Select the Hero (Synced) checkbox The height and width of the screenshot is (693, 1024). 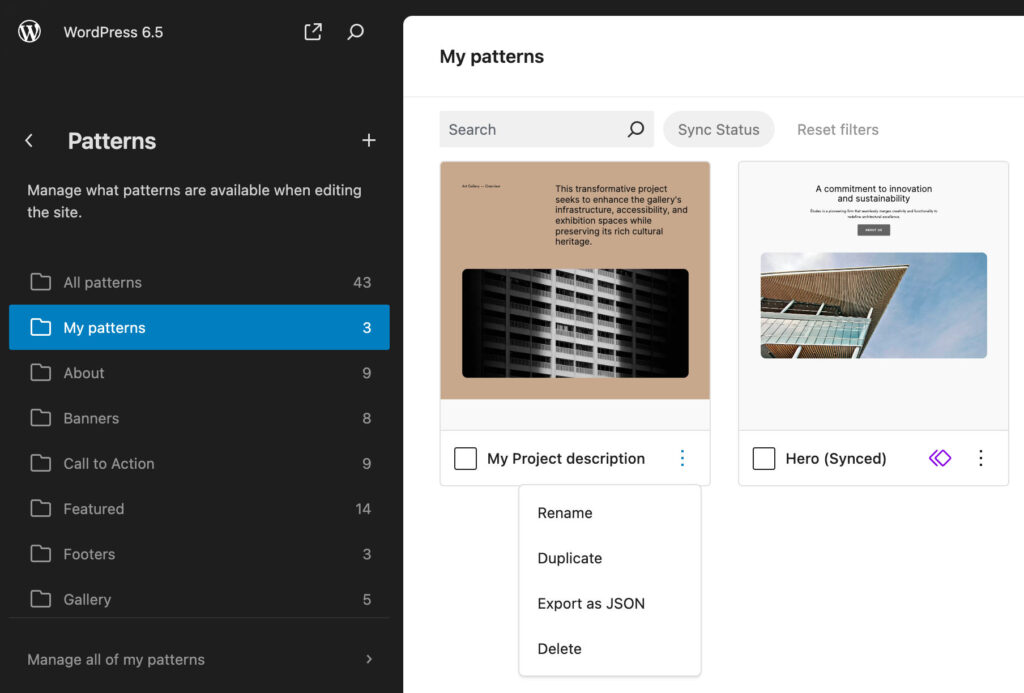[764, 458]
